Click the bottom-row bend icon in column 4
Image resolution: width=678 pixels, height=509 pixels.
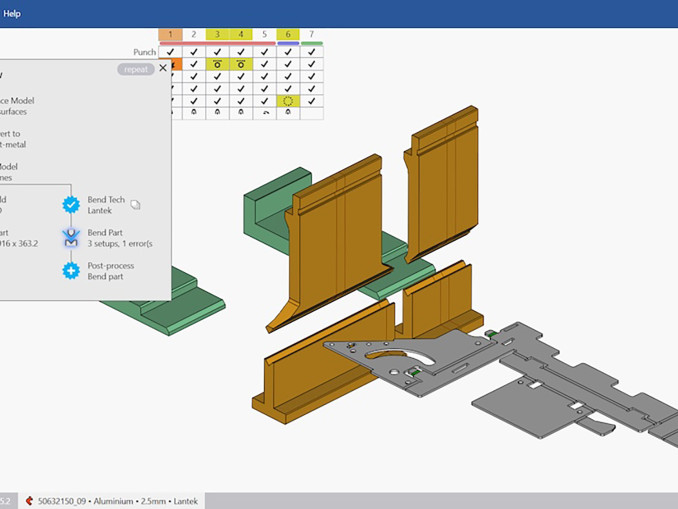point(241,112)
